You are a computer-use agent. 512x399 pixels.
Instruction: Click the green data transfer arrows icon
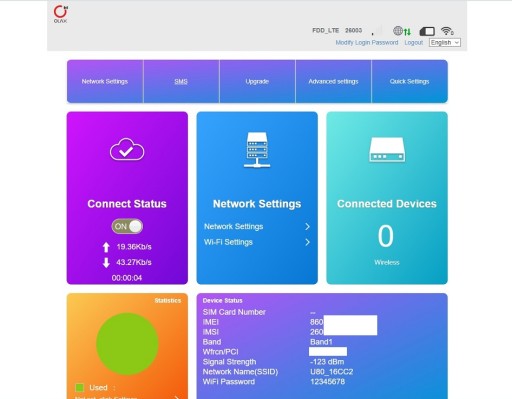(407, 32)
